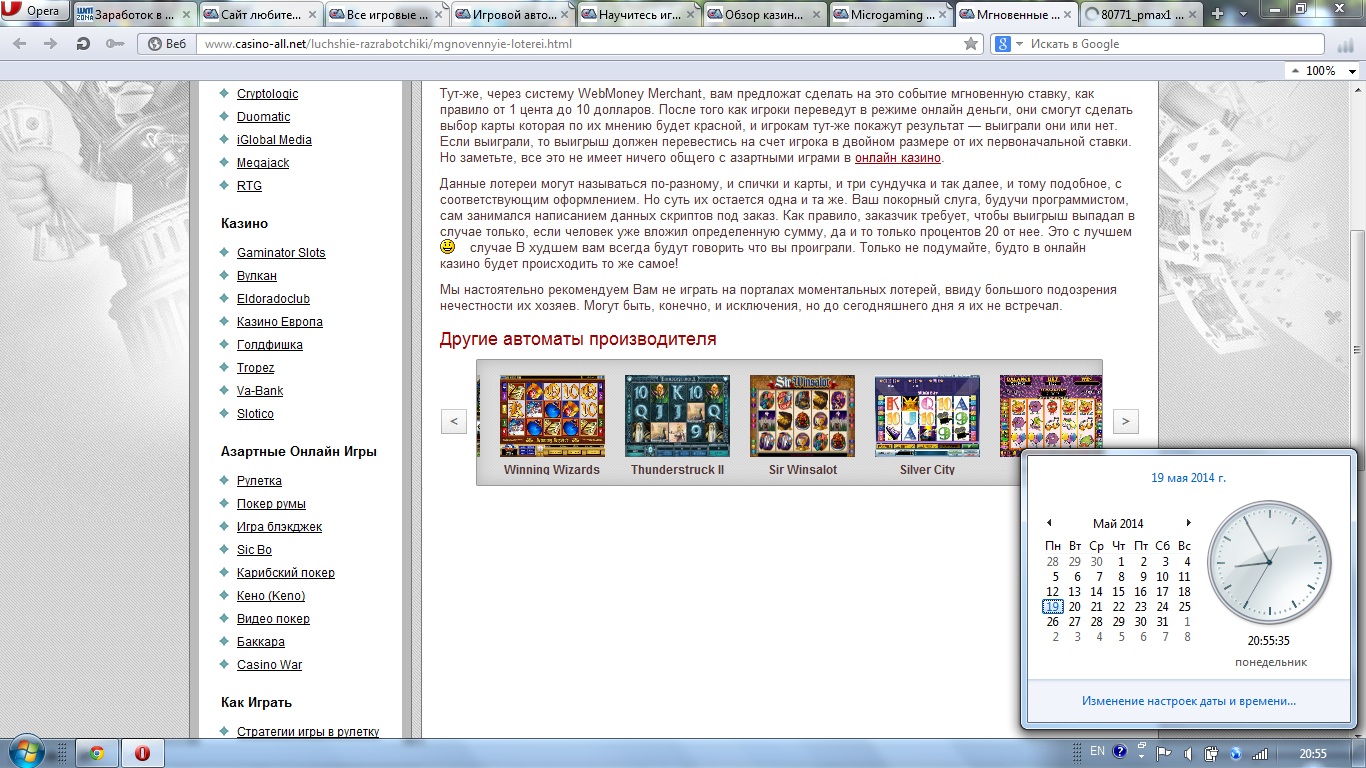Open the power plug tray icon
The image size is (1366, 768).
[x=1210, y=753]
